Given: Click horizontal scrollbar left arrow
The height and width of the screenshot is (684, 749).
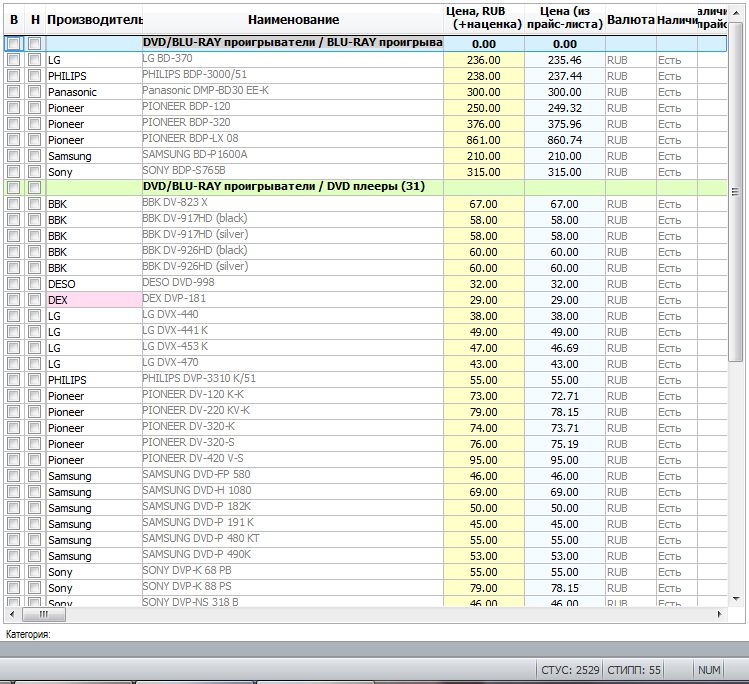Looking at the screenshot, I should pyautogui.click(x=12, y=614).
